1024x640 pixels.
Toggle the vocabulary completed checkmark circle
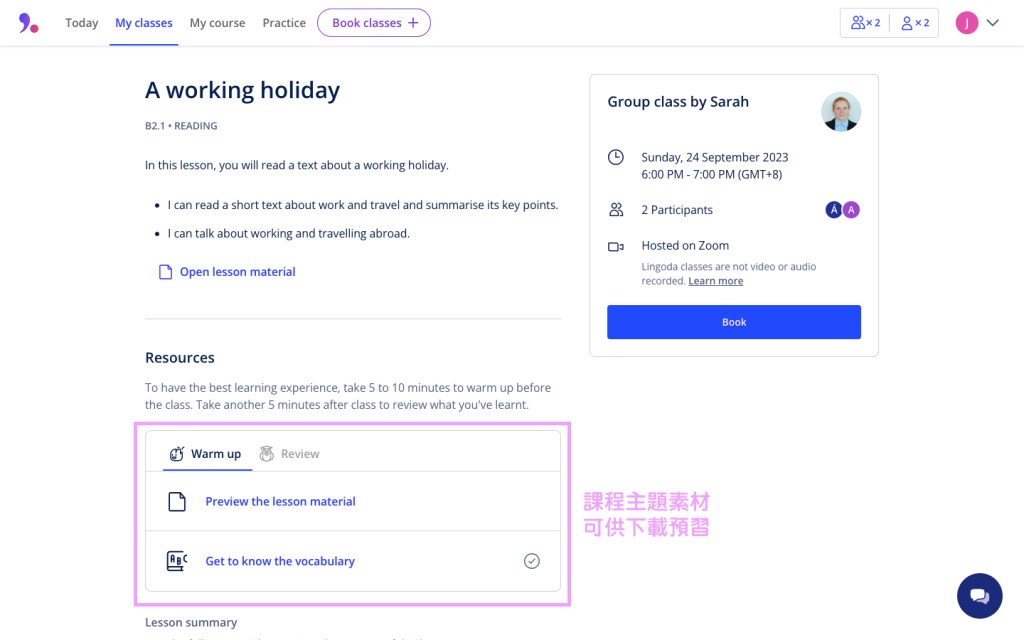(x=532, y=561)
